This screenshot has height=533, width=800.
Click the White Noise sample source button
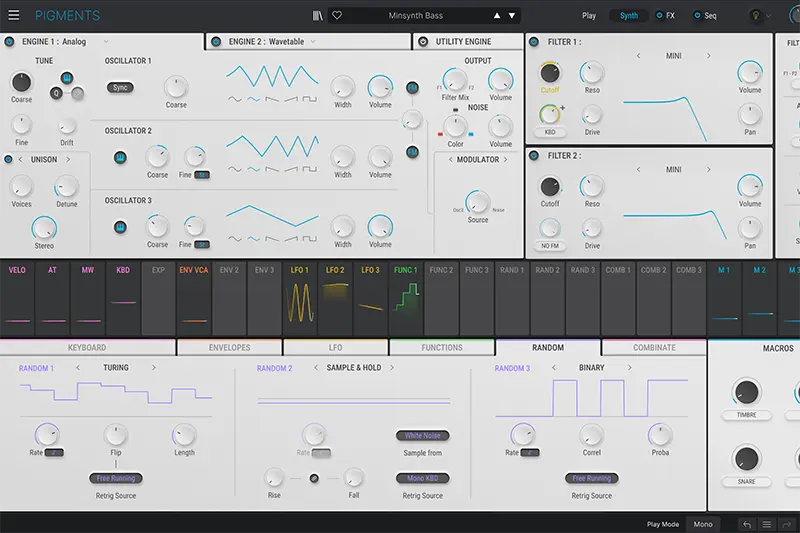tap(421, 436)
